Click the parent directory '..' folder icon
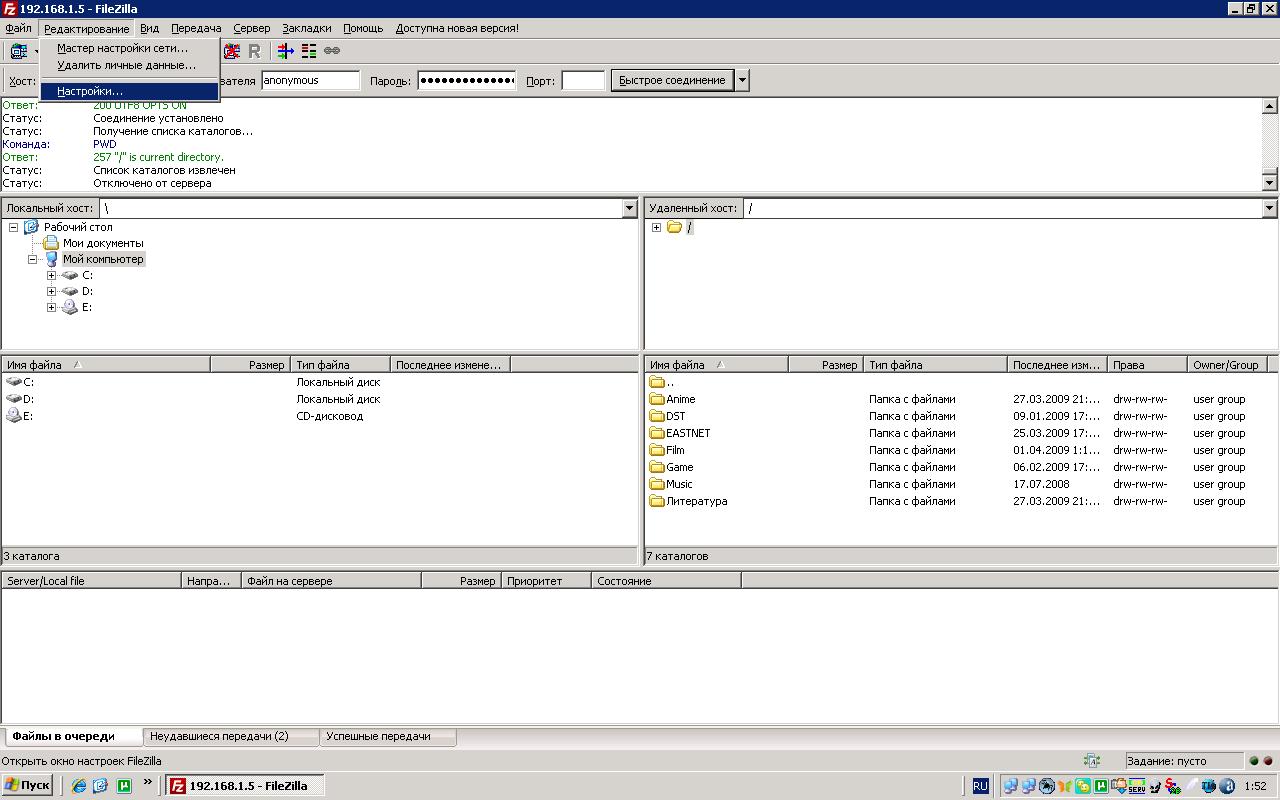The image size is (1280, 800). click(657, 382)
